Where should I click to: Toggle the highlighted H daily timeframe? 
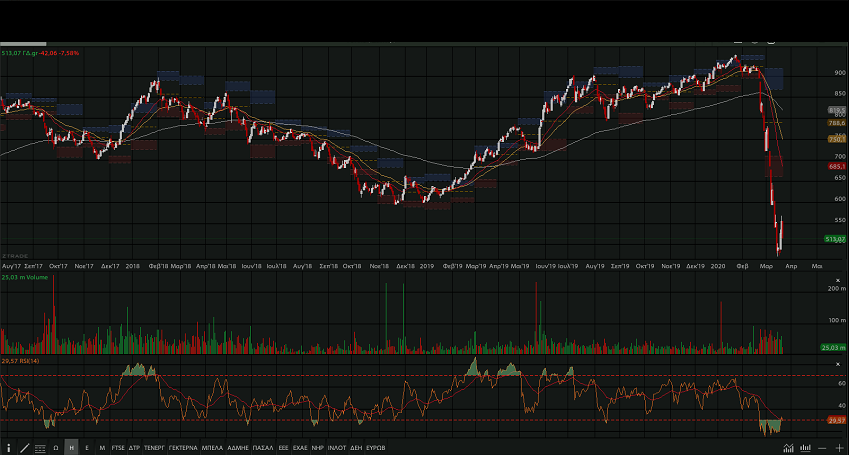71,447
